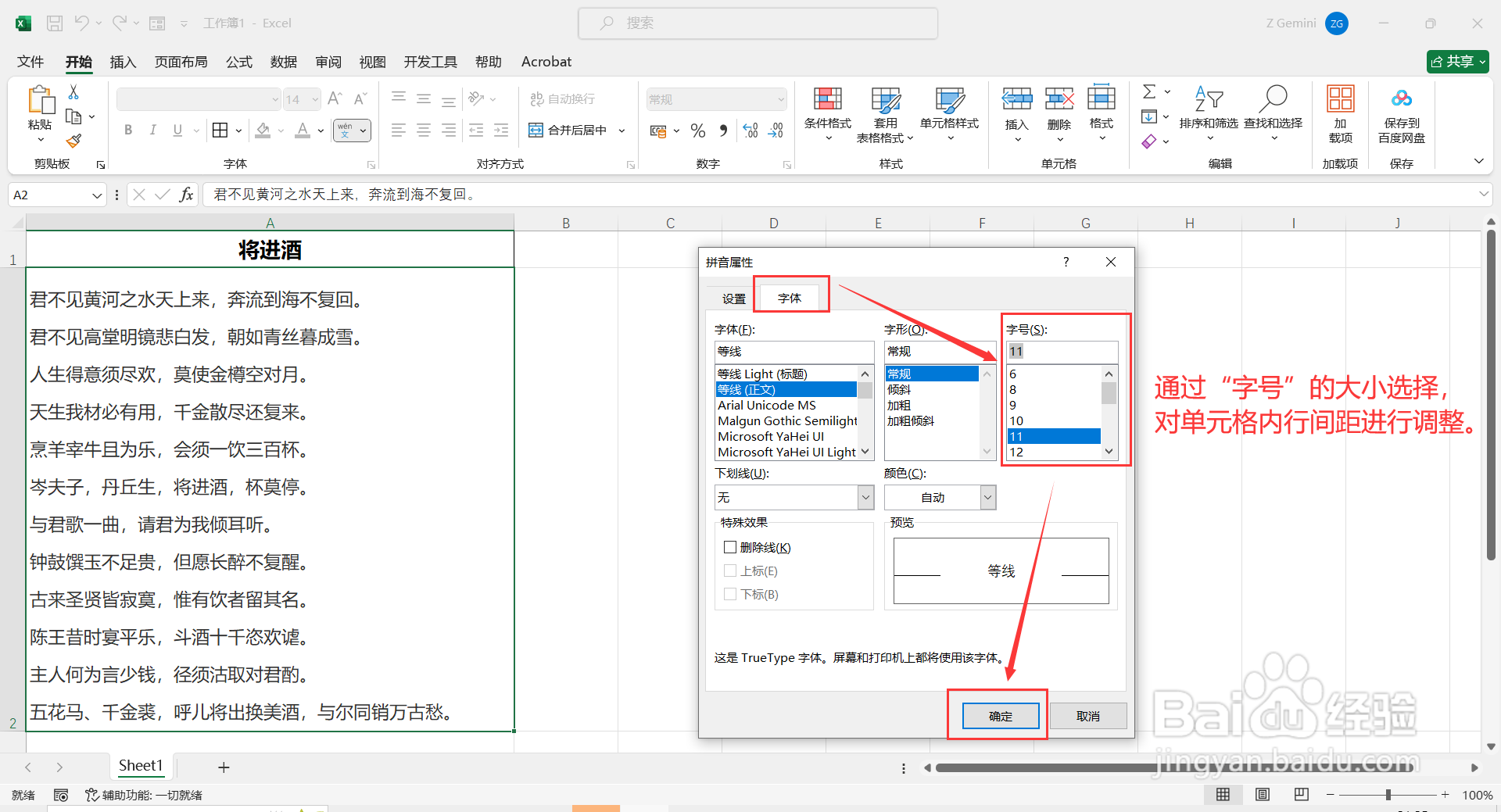Click the 取消 button
Viewport: 1501px width, 812px height.
[1088, 715]
